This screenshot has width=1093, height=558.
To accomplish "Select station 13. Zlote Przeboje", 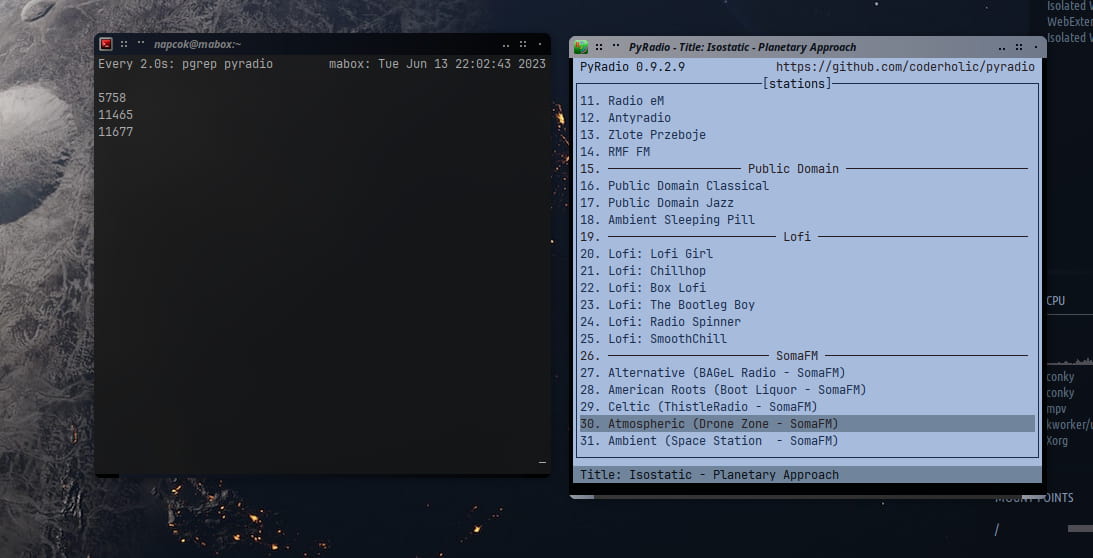I will coord(807,135).
